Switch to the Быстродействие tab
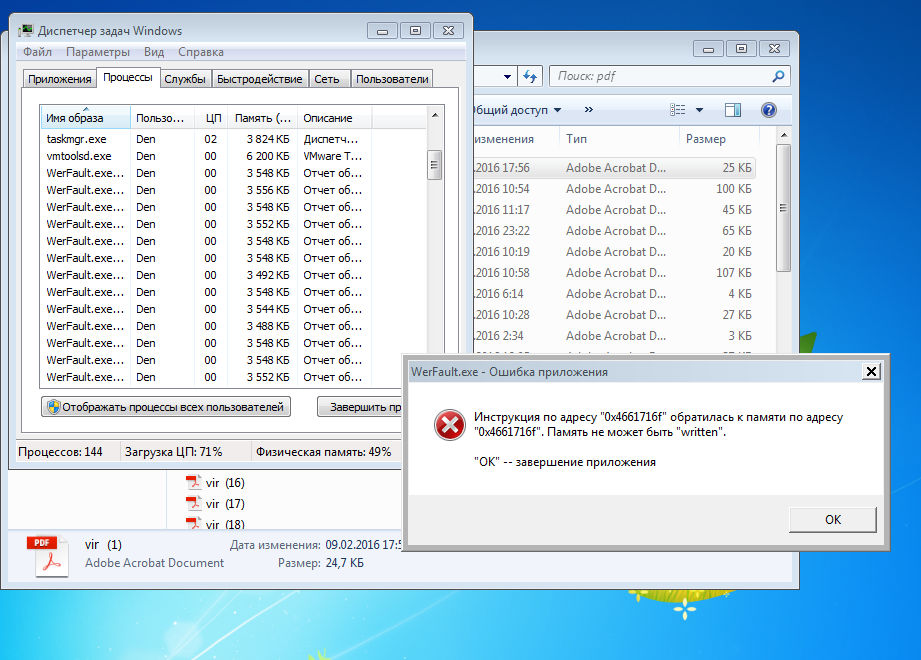Screen dimensions: 921x660 coord(259,79)
